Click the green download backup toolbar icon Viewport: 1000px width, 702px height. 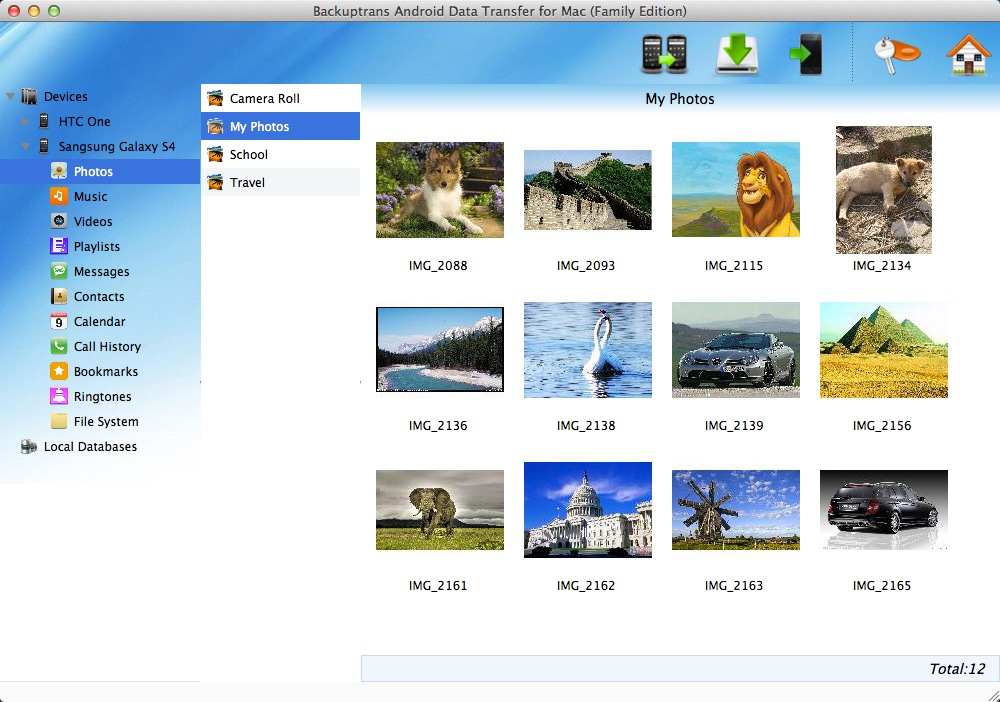pos(737,54)
